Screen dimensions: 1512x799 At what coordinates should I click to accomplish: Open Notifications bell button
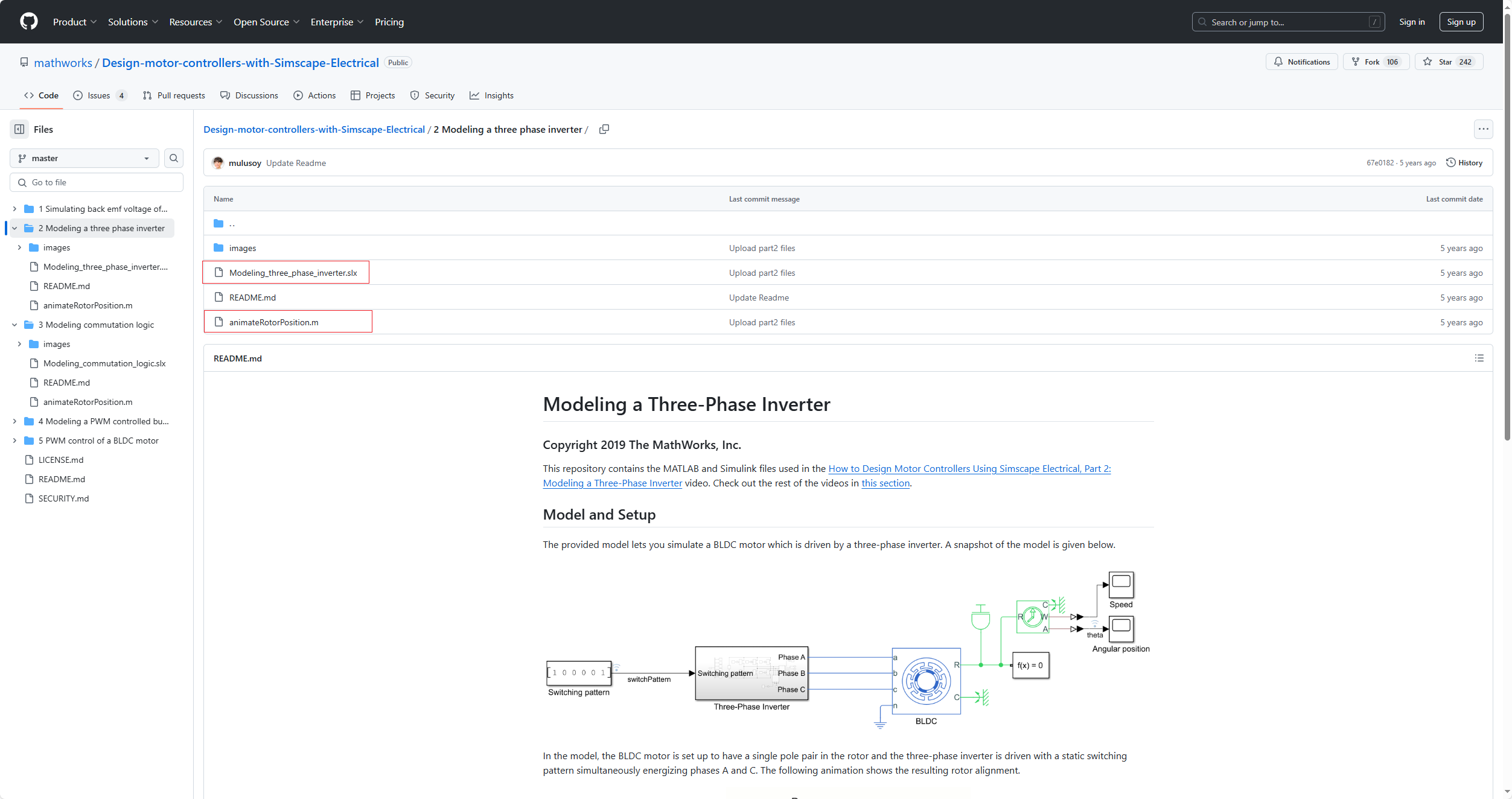(x=1301, y=62)
